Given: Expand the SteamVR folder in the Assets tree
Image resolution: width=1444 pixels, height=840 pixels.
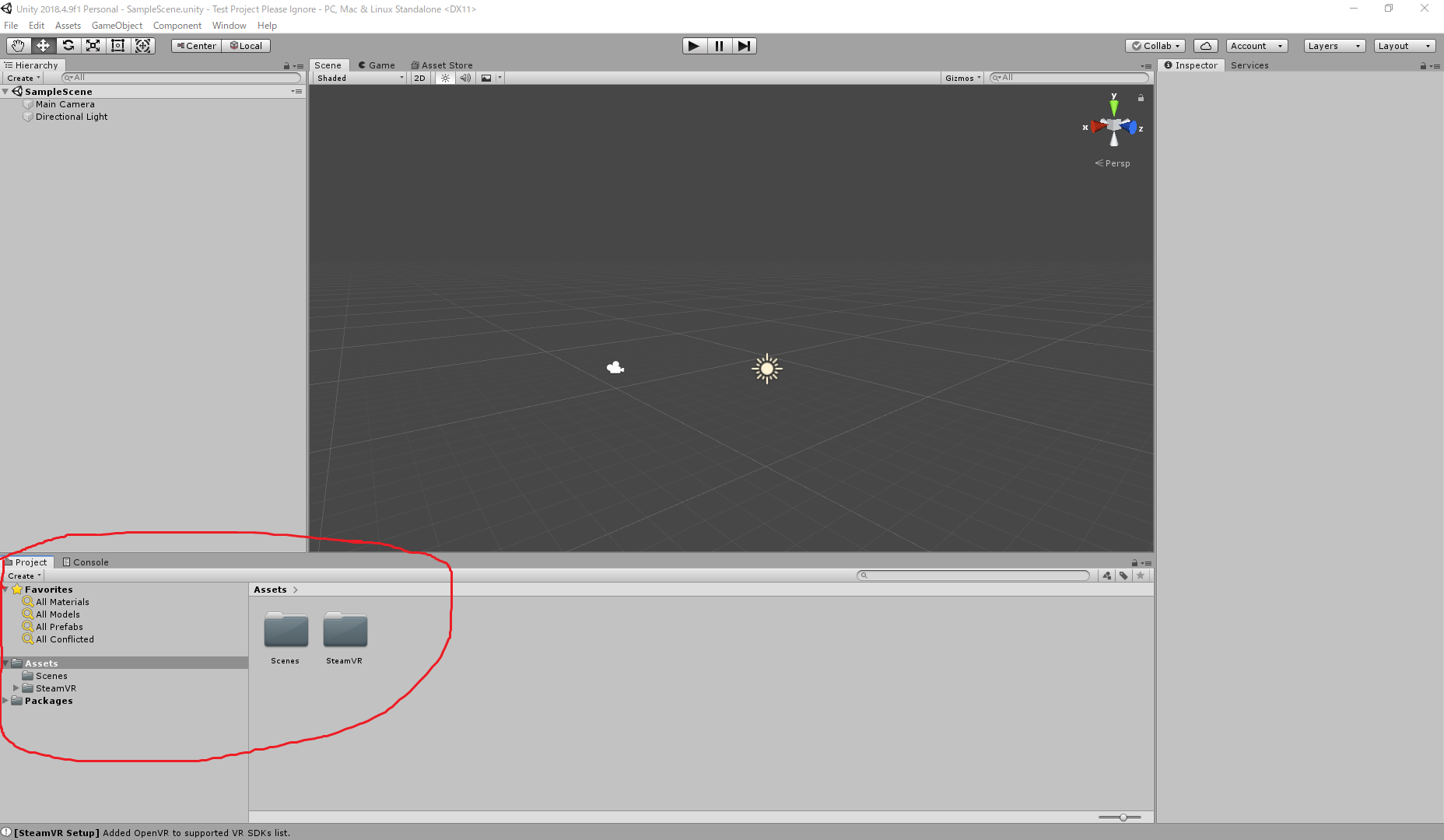Looking at the screenshot, I should [15, 688].
